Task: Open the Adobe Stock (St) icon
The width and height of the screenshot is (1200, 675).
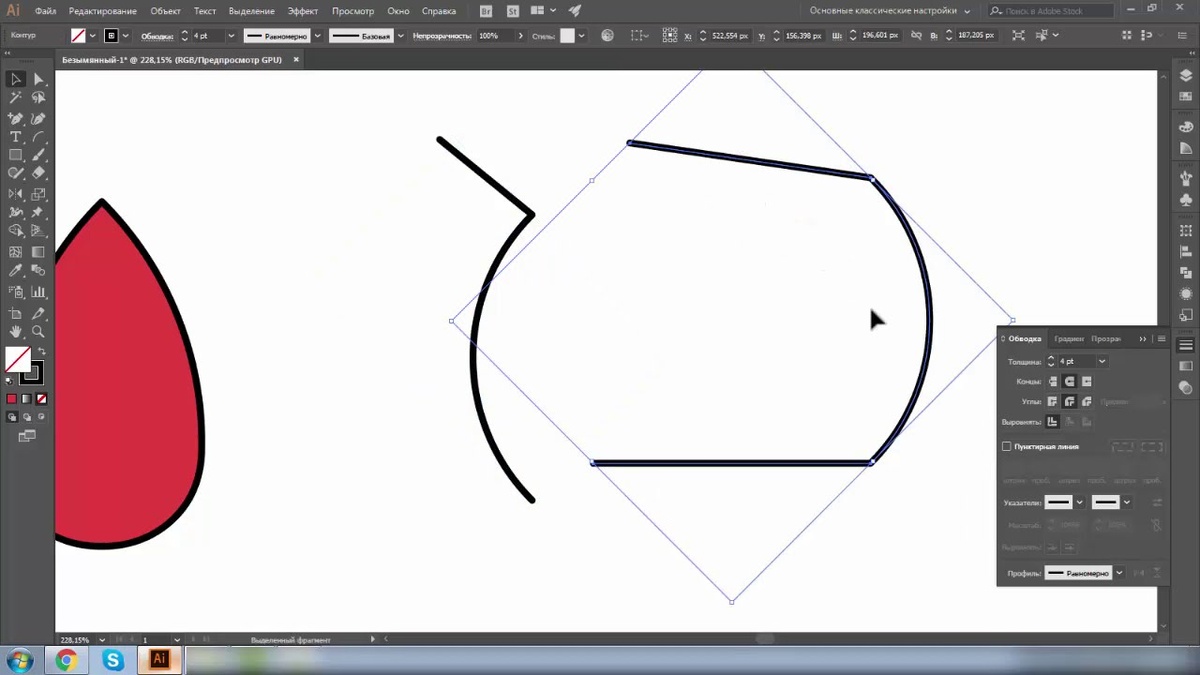Action: point(513,11)
